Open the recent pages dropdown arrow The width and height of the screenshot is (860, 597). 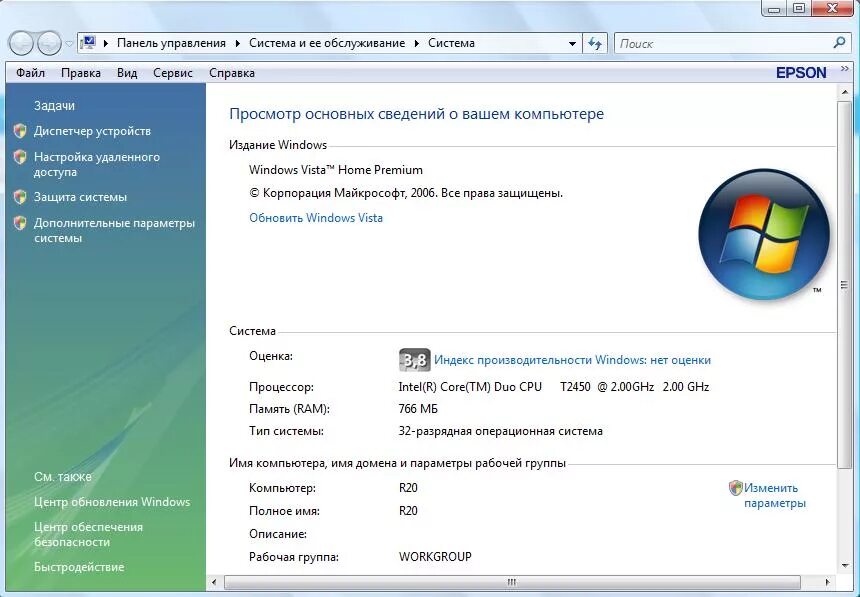click(69, 43)
